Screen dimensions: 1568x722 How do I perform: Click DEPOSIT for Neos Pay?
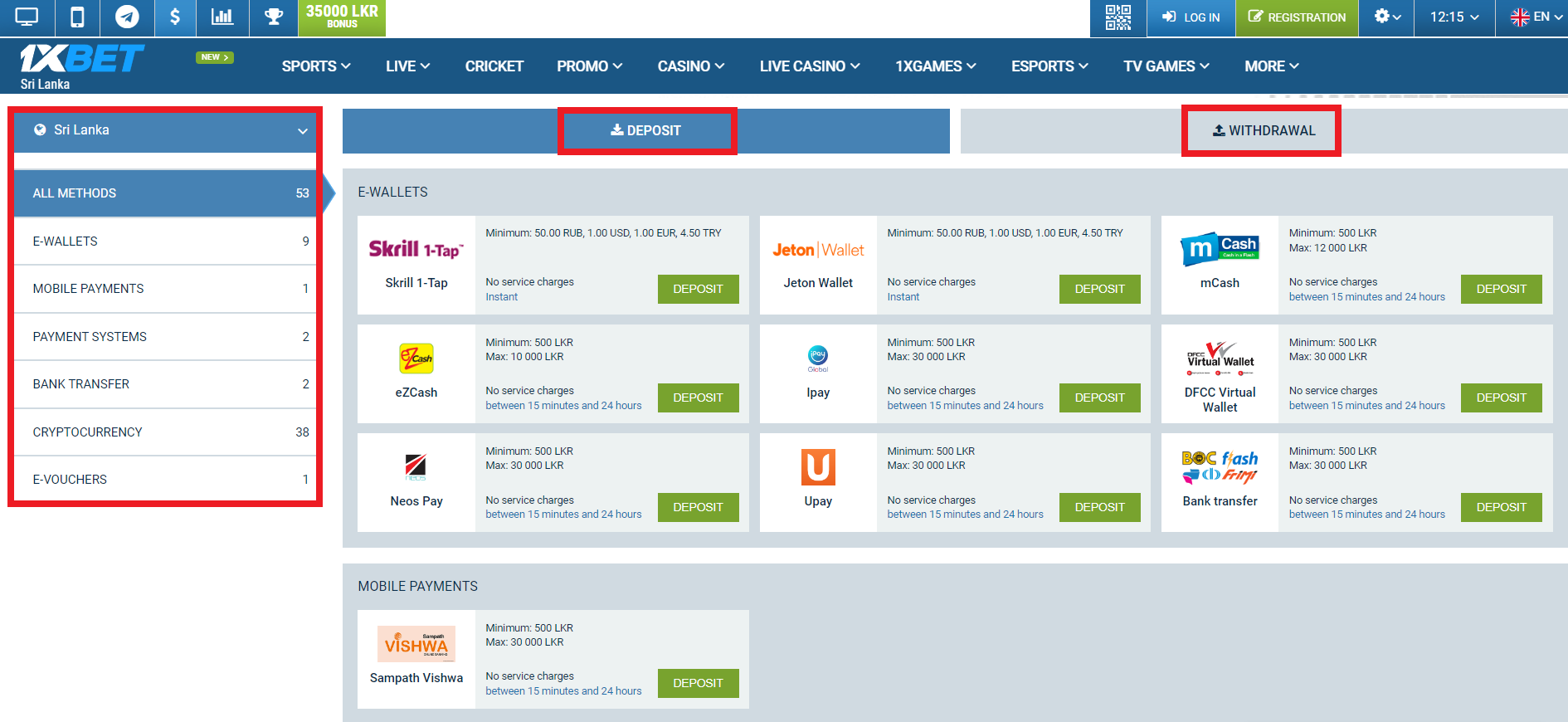pos(699,507)
